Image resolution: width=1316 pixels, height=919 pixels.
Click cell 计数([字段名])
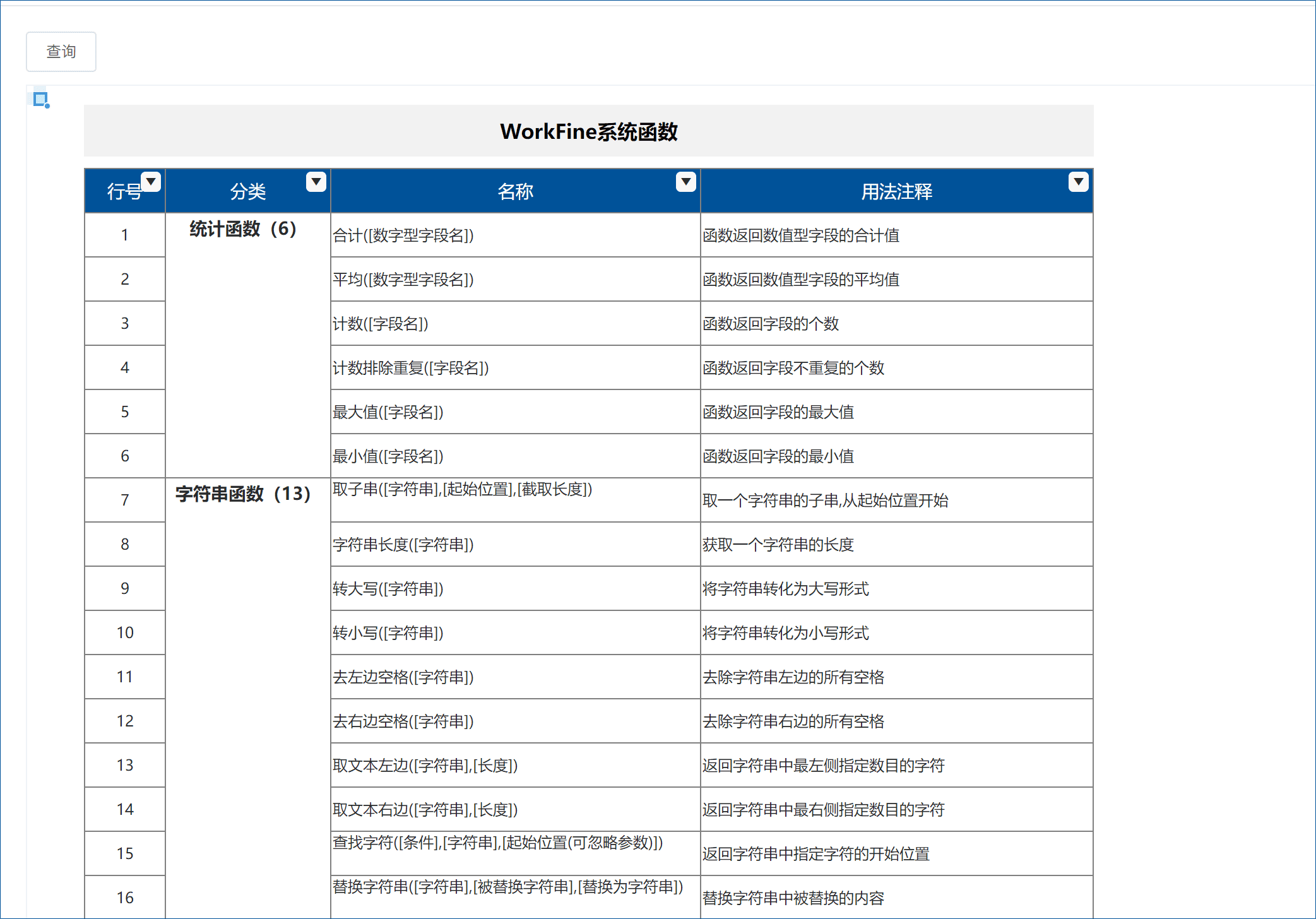point(516,324)
